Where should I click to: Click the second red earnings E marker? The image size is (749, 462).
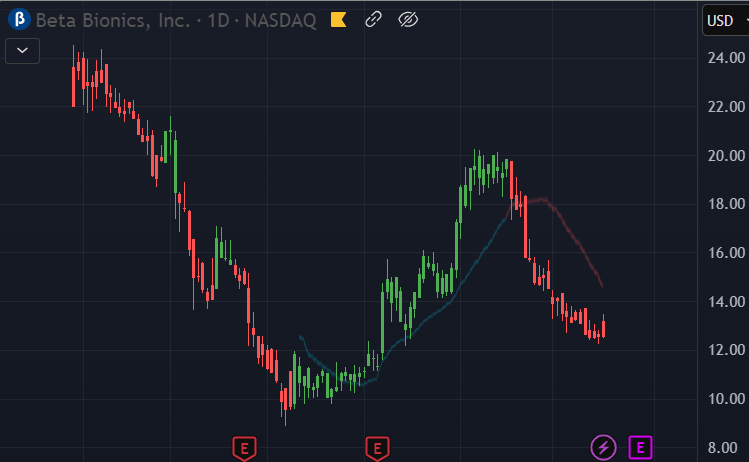coord(377,449)
